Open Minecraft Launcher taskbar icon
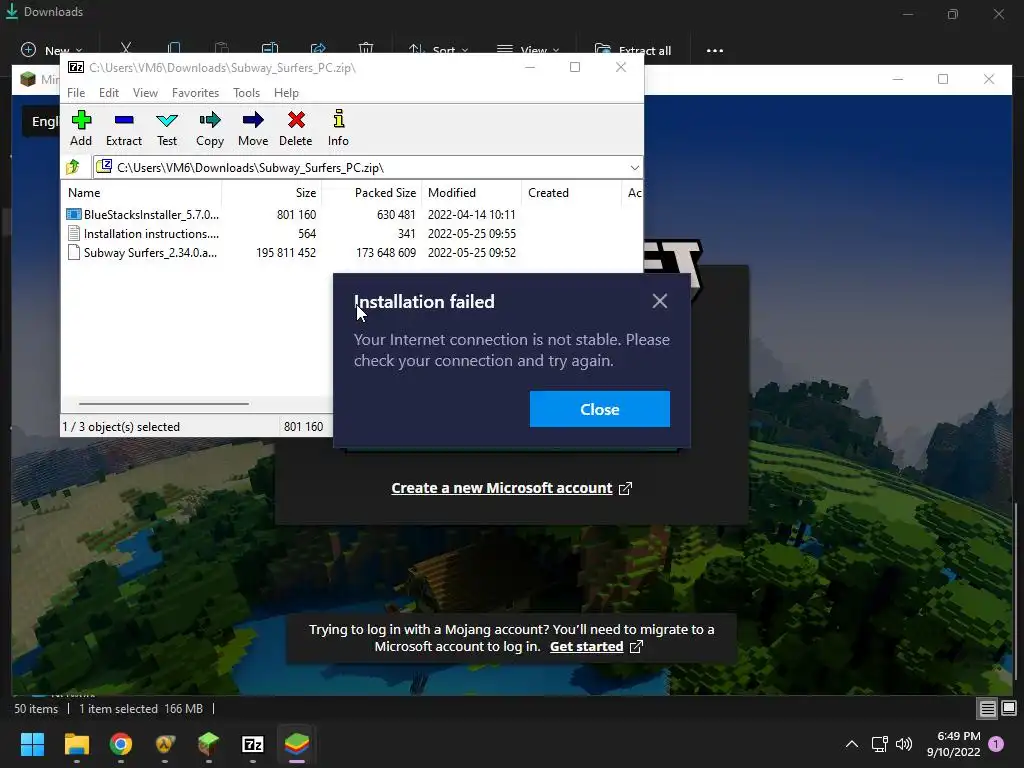This screenshot has height=768, width=1024. pos(208,744)
